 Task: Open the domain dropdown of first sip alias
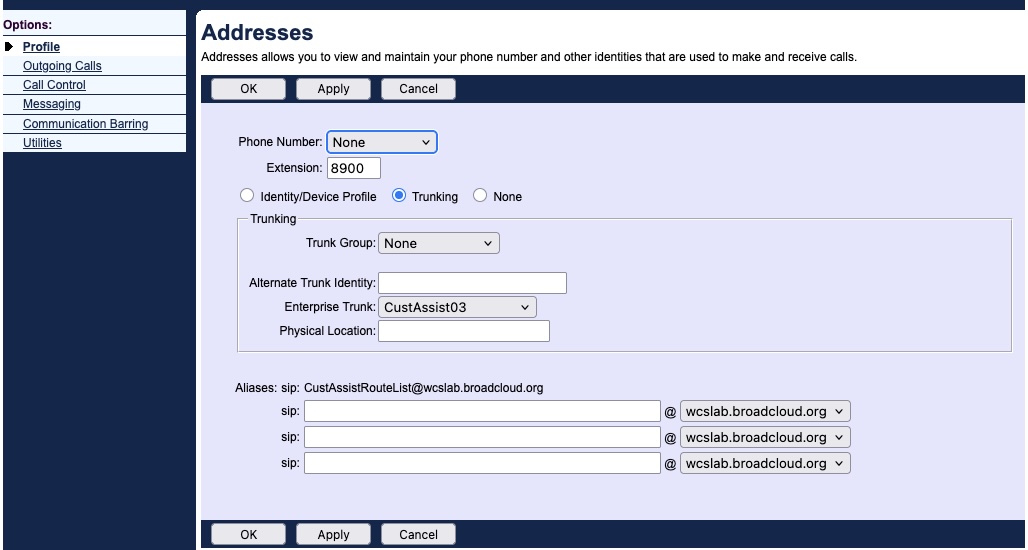coord(765,411)
